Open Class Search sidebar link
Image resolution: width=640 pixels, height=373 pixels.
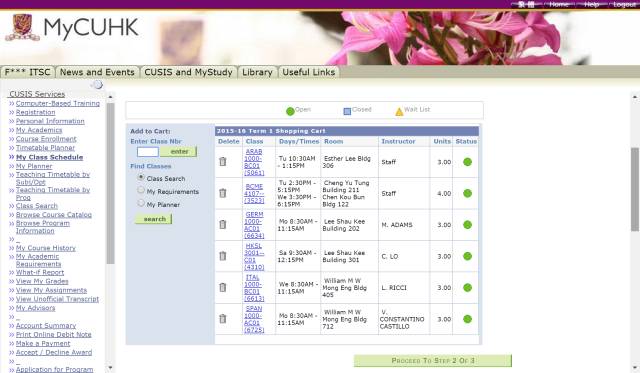pyautogui.click(x=37, y=206)
